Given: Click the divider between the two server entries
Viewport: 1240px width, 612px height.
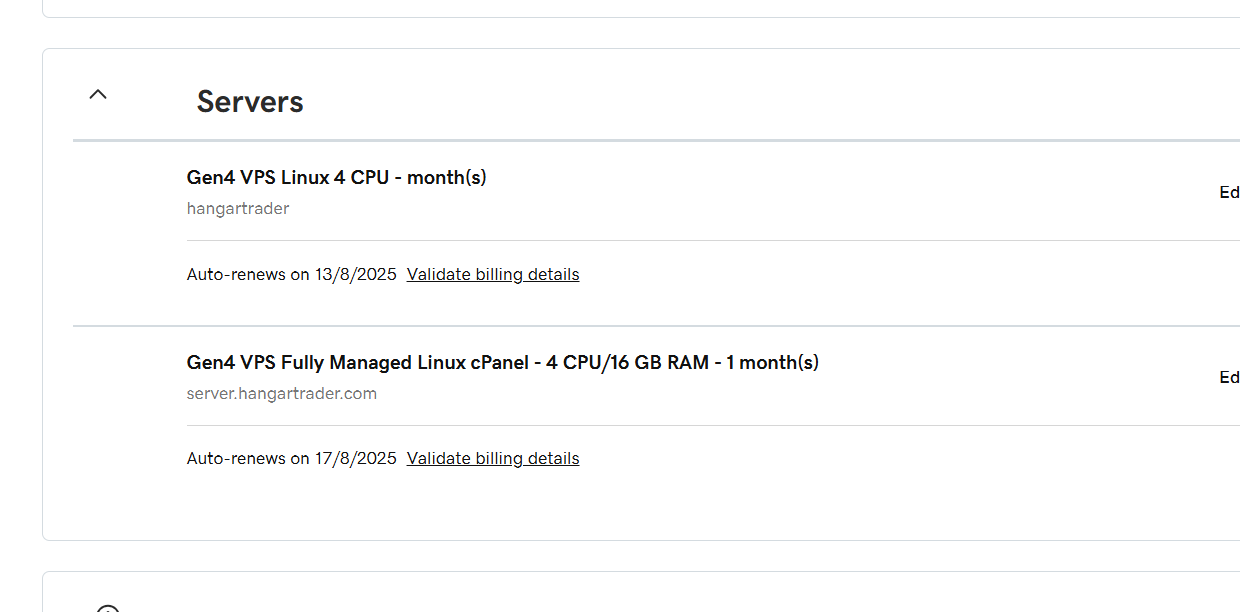Looking at the screenshot, I should [x=656, y=326].
